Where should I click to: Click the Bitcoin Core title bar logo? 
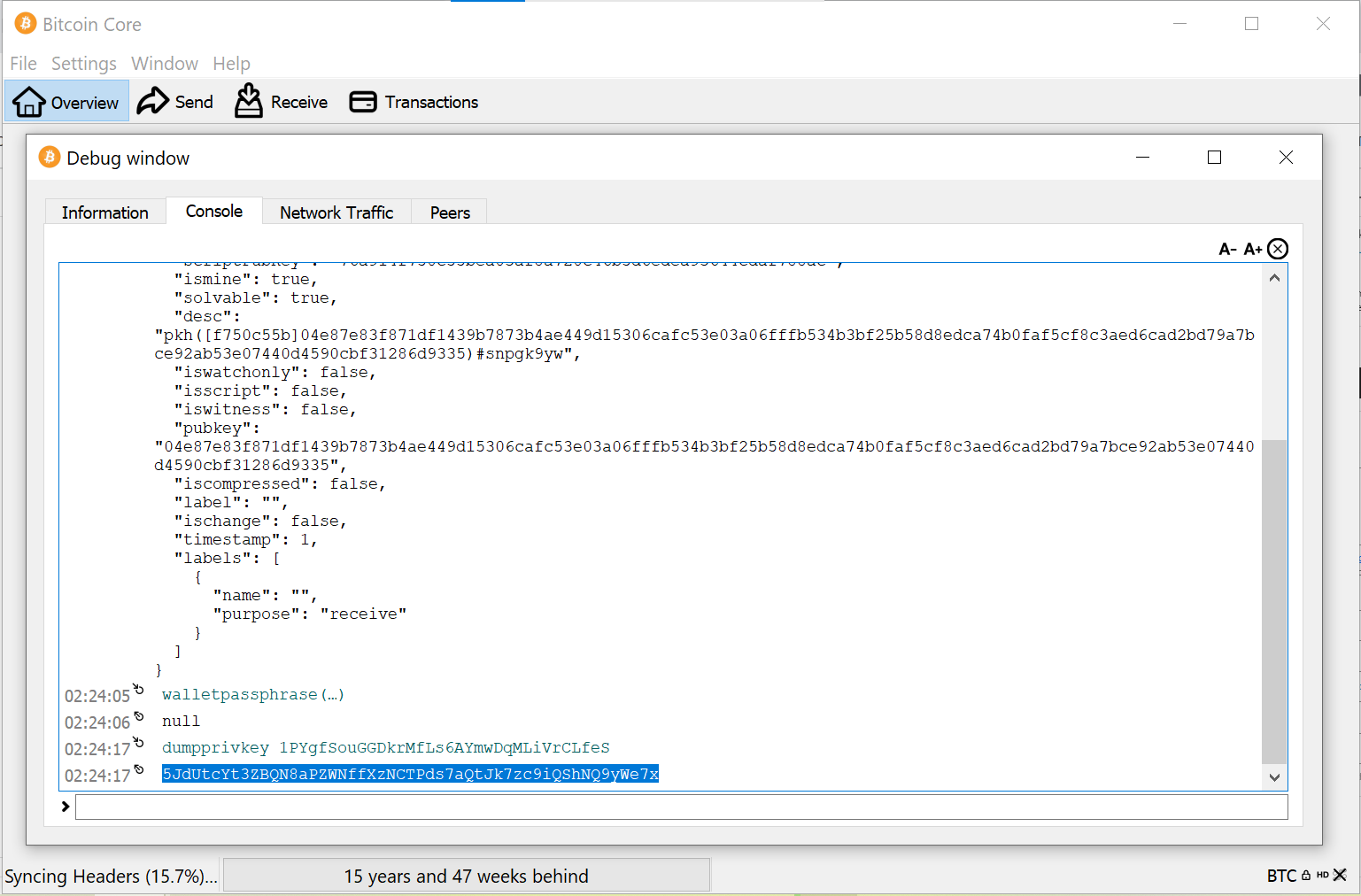coord(26,24)
